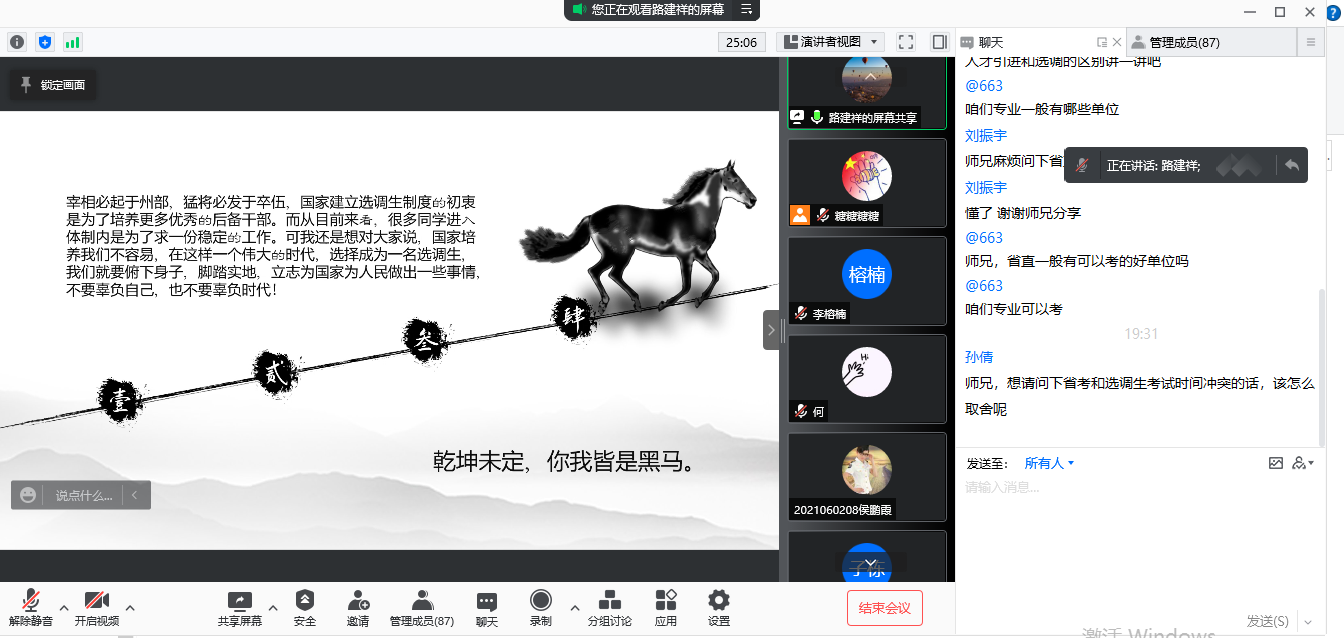Click the network signal quality icon
The height and width of the screenshot is (638, 1344).
point(72,42)
